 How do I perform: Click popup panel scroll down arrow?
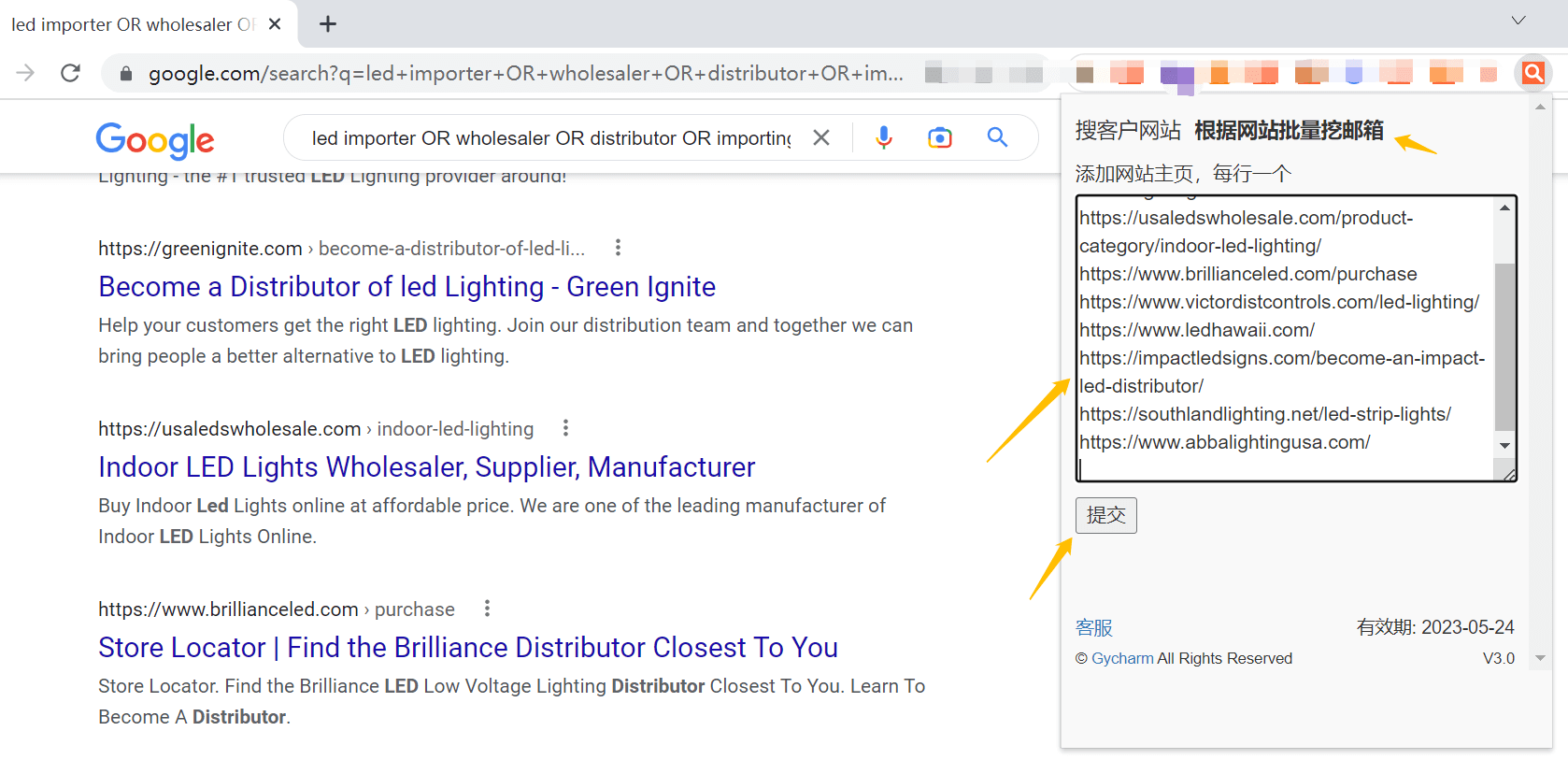1540,658
